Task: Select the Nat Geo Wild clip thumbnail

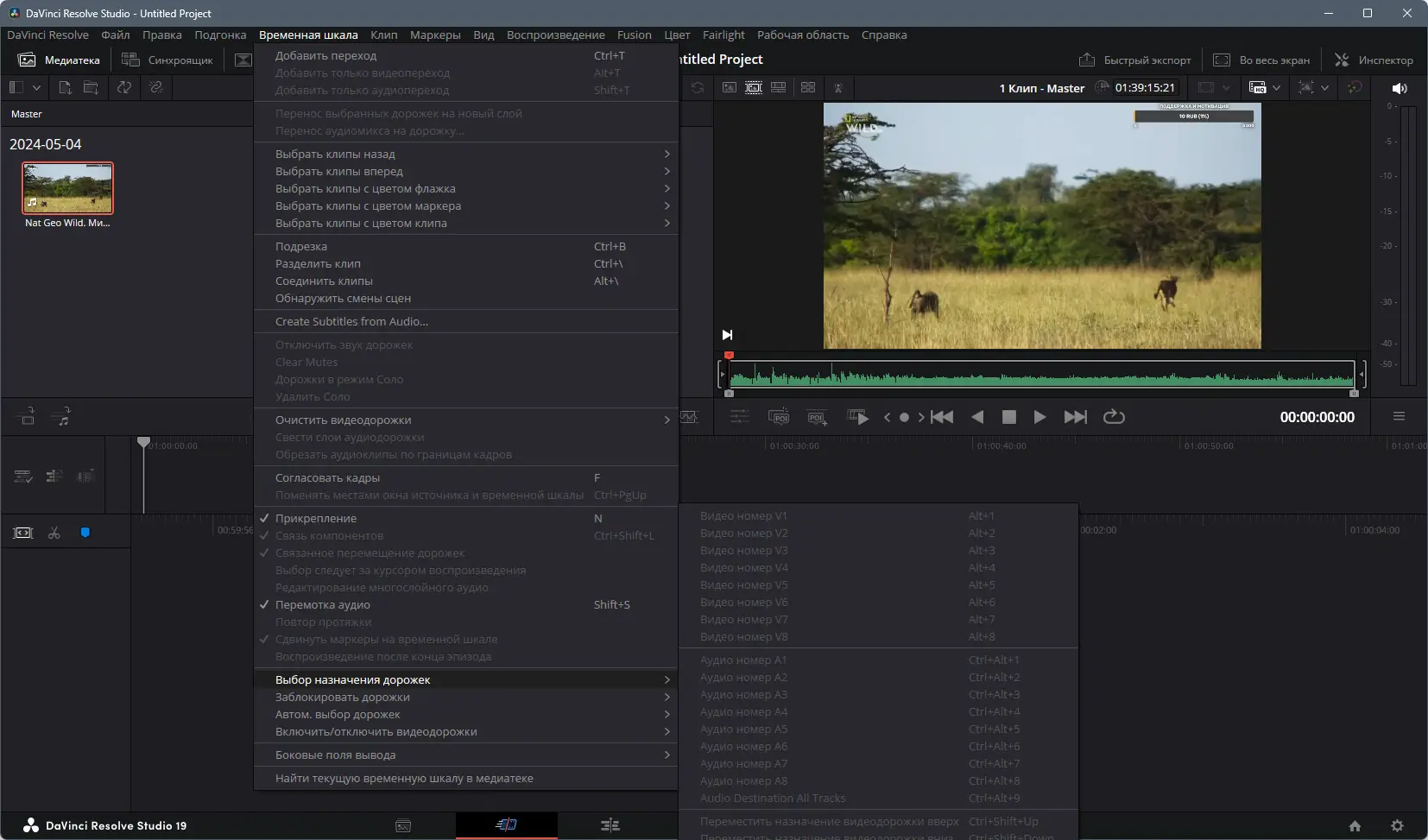Action: click(67, 188)
